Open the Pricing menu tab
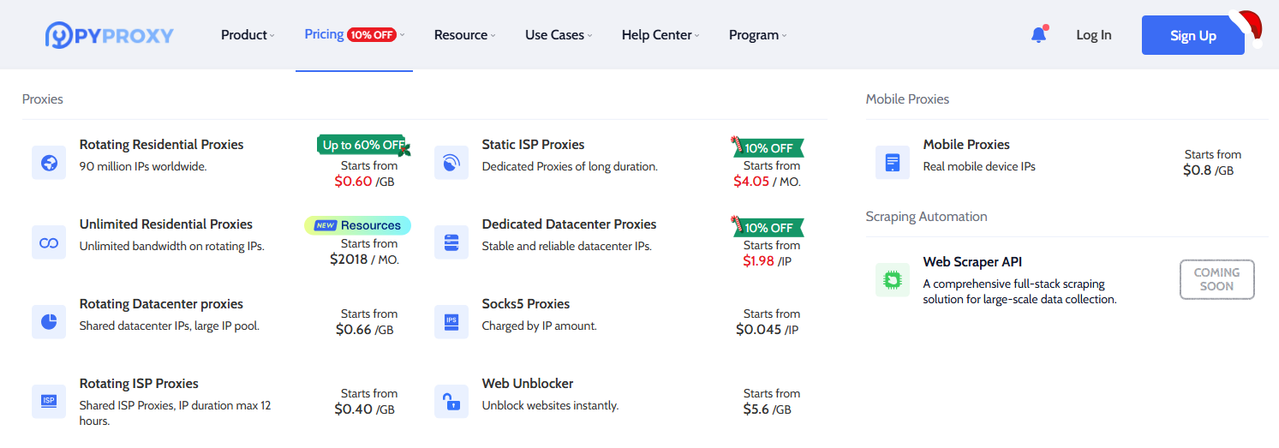 [354, 35]
